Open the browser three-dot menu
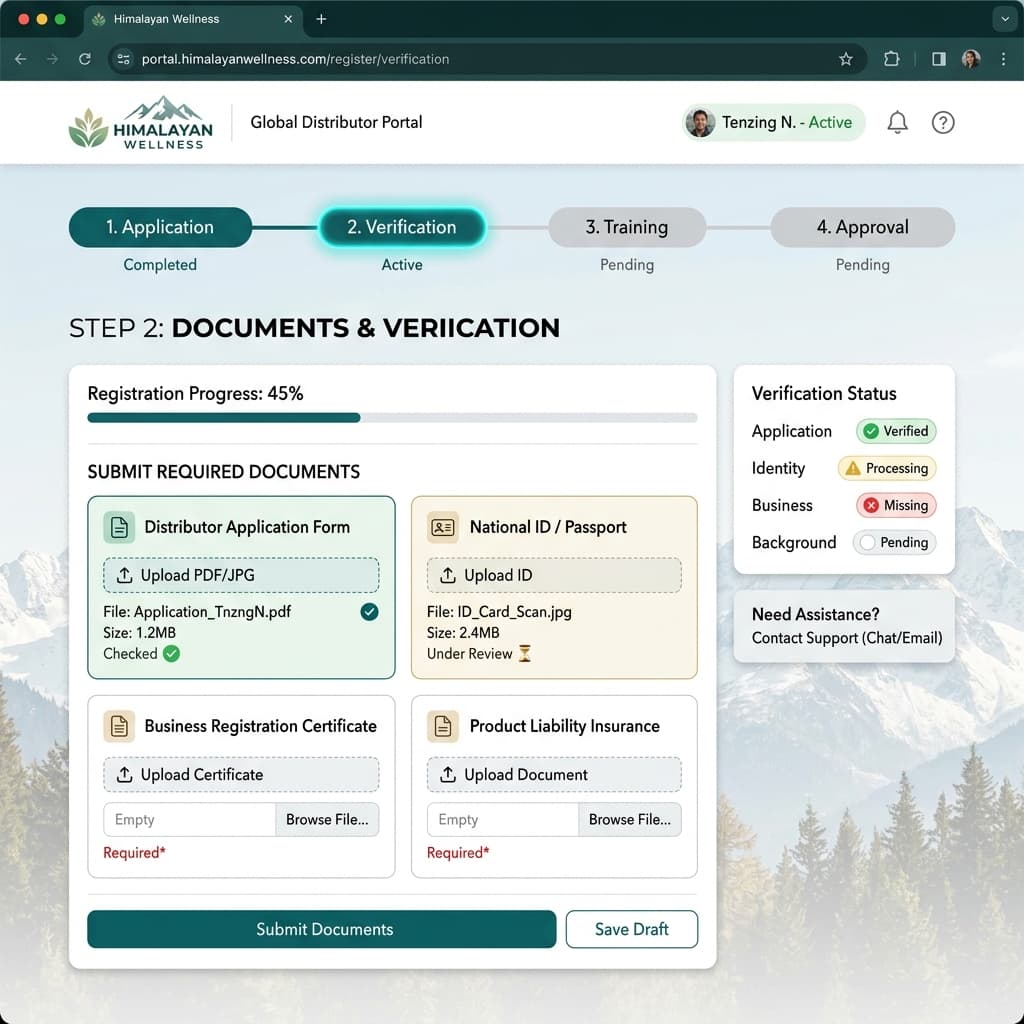This screenshot has width=1024, height=1024. 1003,59
